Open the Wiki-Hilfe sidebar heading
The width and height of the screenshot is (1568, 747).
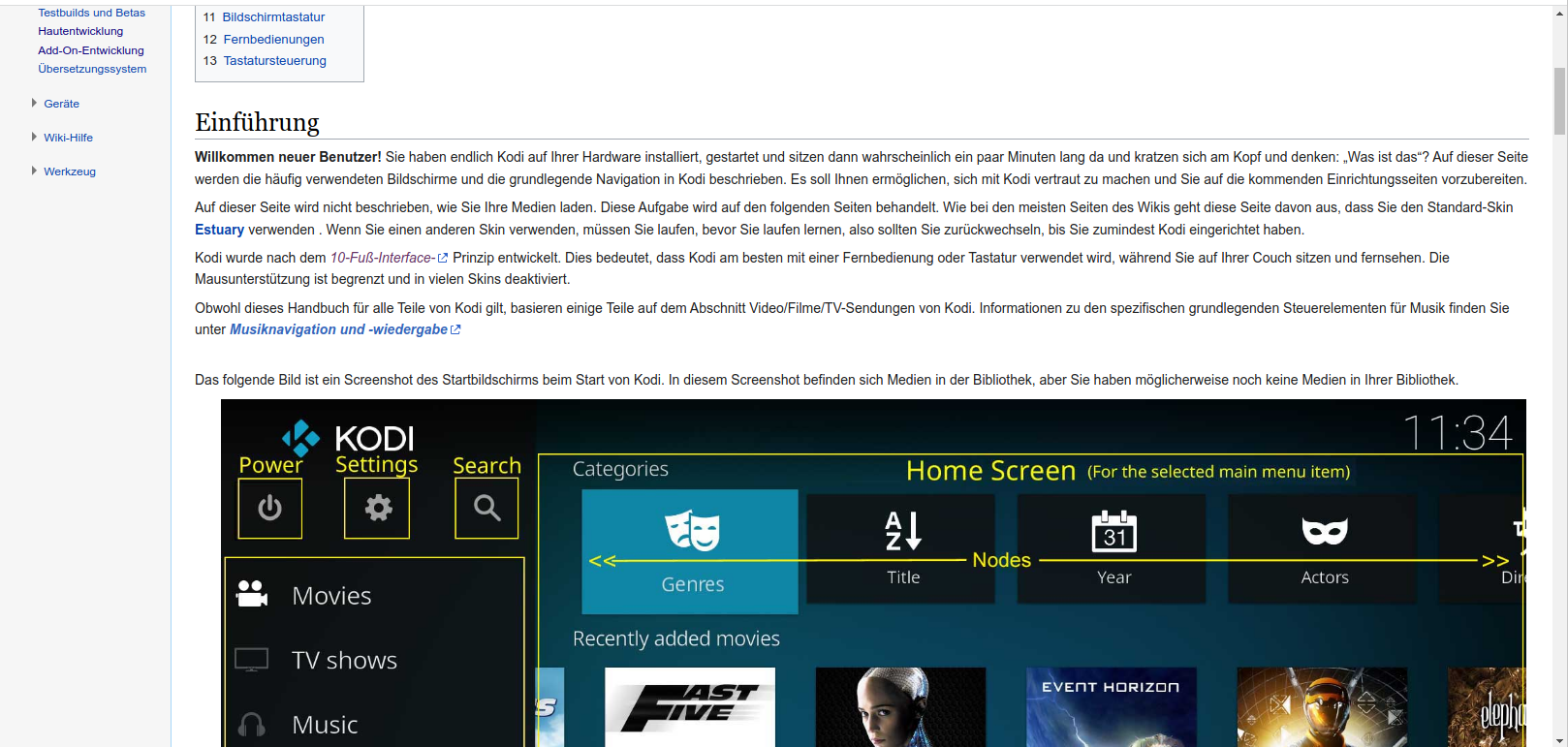point(68,138)
